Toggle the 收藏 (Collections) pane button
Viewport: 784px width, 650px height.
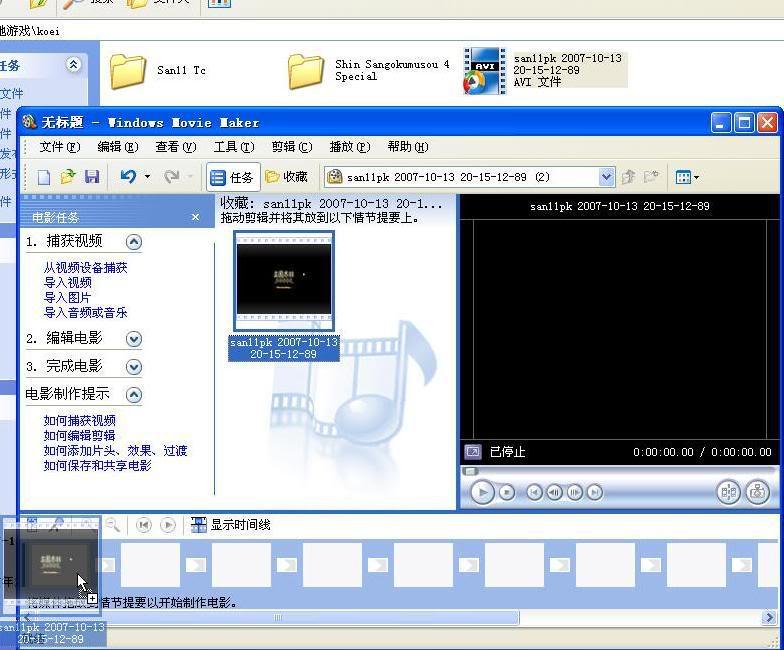coord(286,177)
